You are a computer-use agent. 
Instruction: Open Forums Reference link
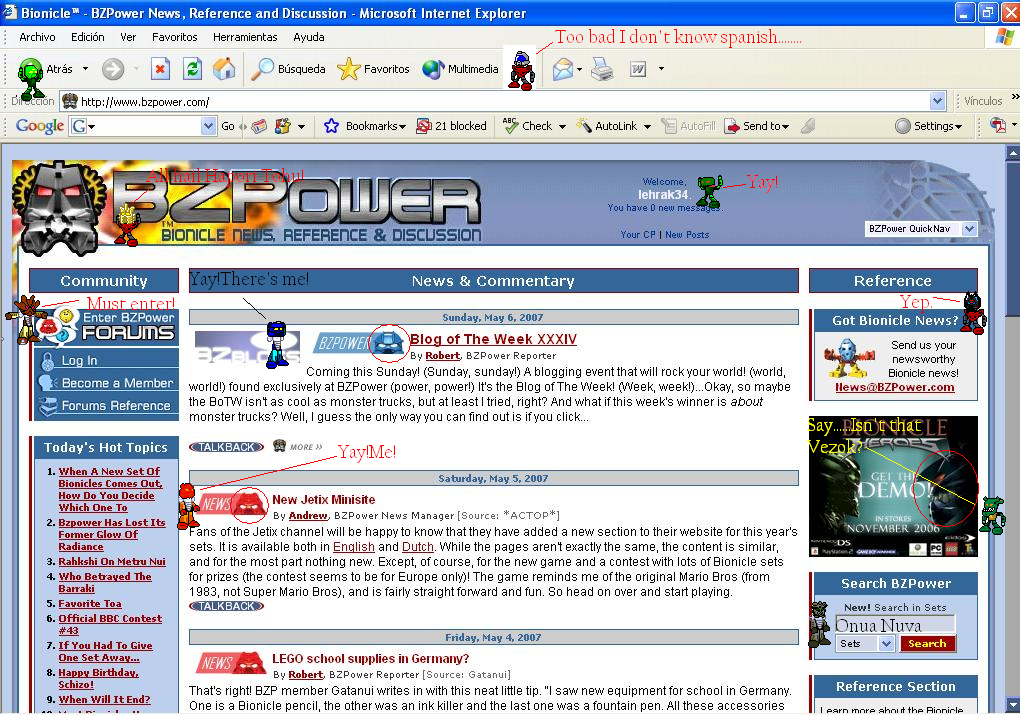107,405
